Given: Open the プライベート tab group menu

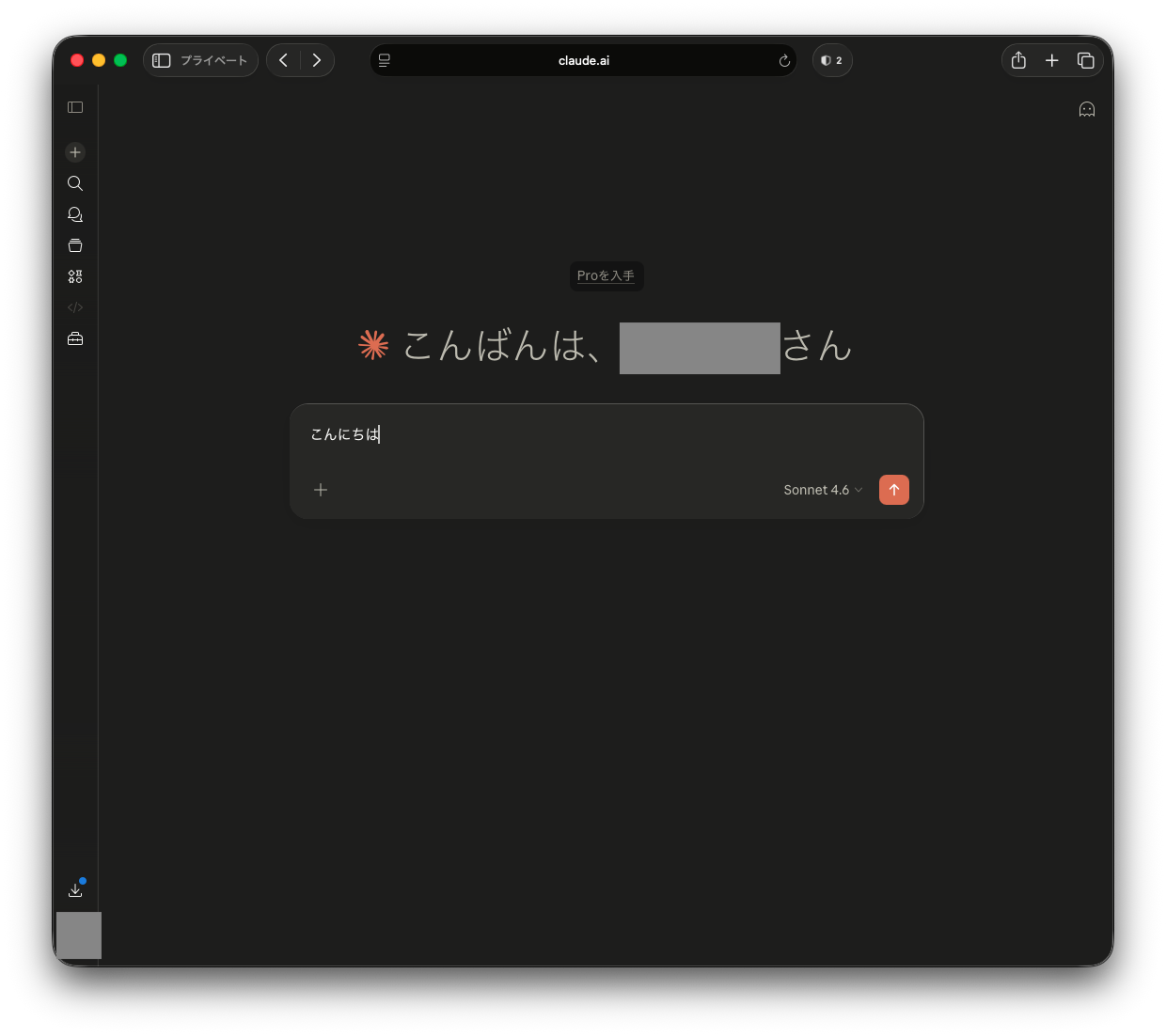Looking at the screenshot, I should pos(214,60).
